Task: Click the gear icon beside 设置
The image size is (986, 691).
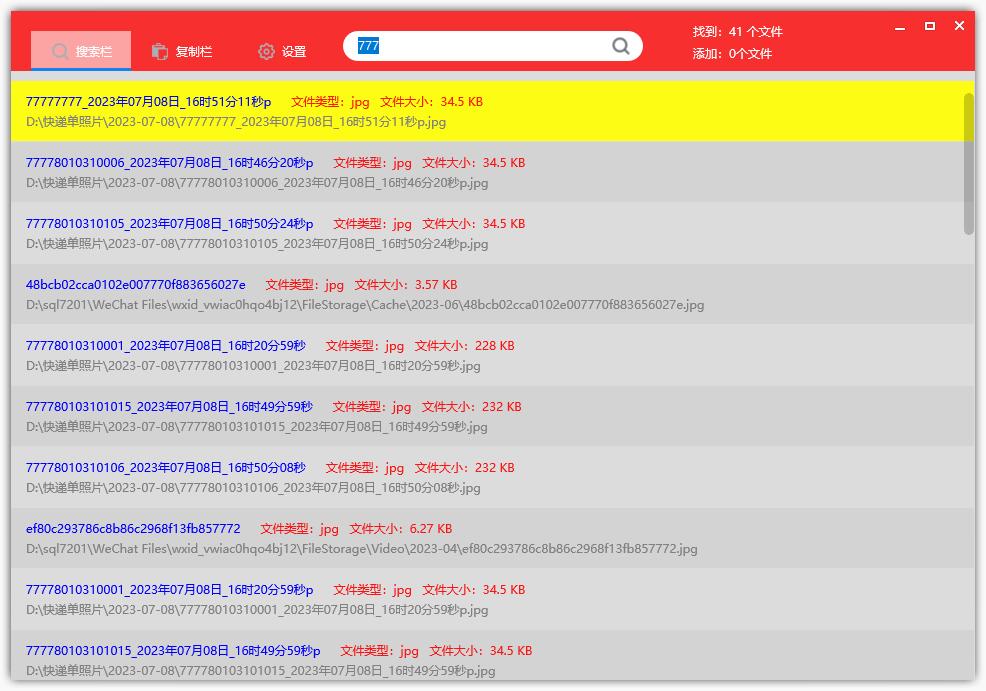Action: [267, 52]
